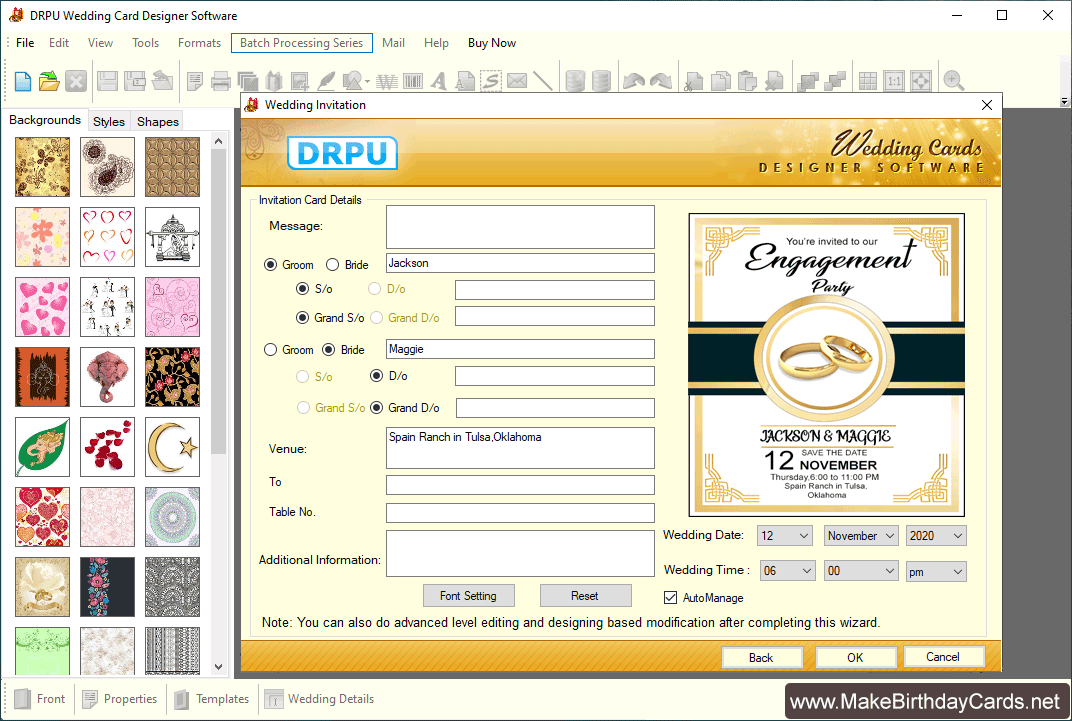Image resolution: width=1072 pixels, height=721 pixels.
Task: Click the Open folder toolbar icon
Action: [x=49, y=81]
